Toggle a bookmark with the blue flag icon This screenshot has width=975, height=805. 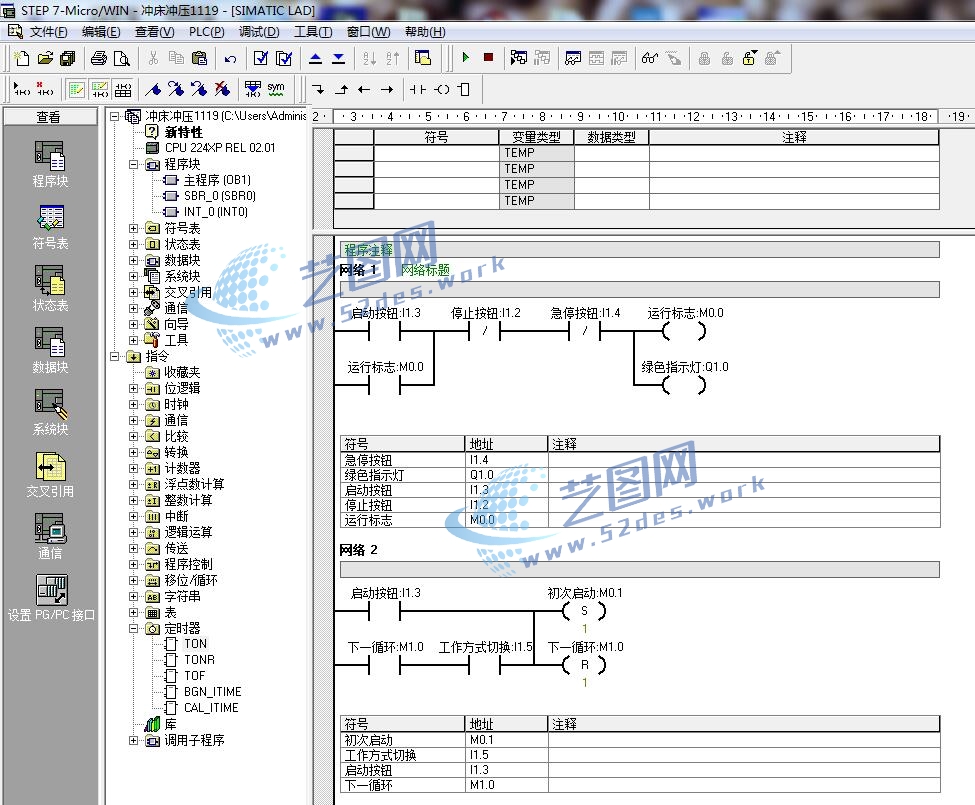153,90
